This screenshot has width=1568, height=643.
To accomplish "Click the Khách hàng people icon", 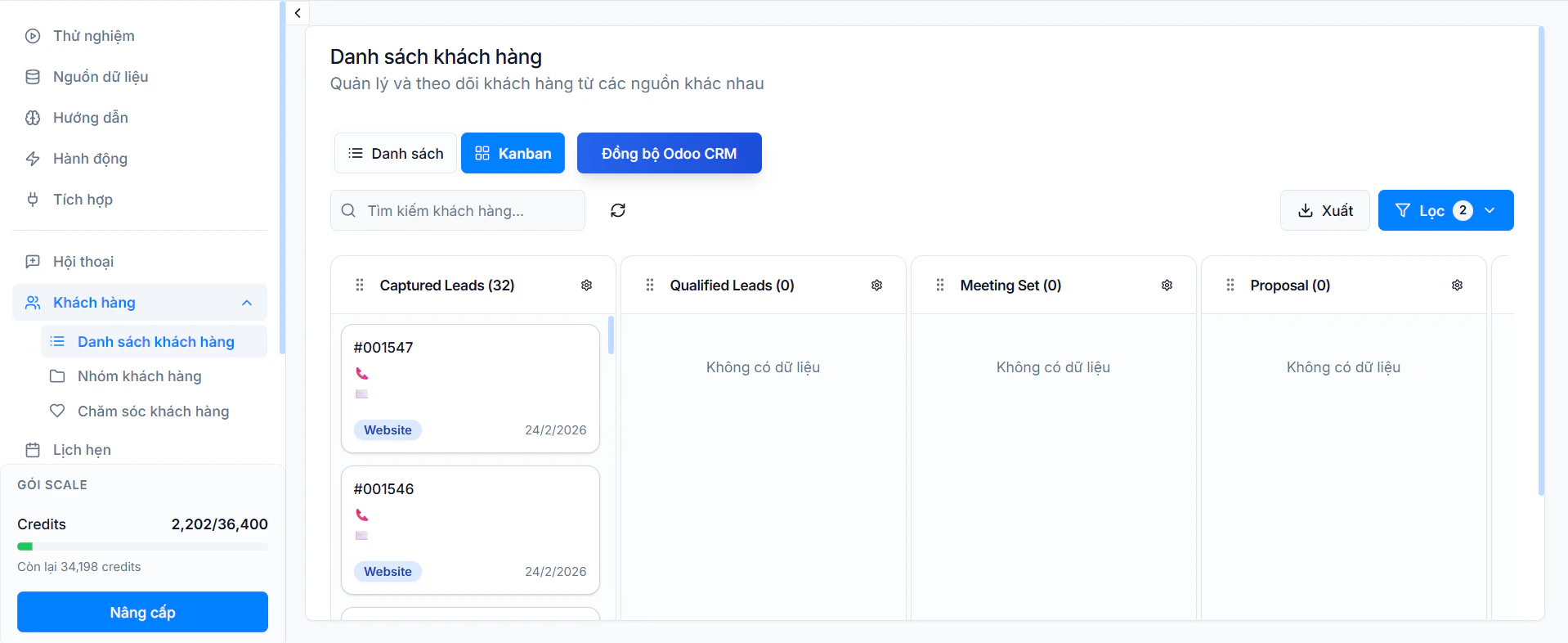I will click(33, 303).
